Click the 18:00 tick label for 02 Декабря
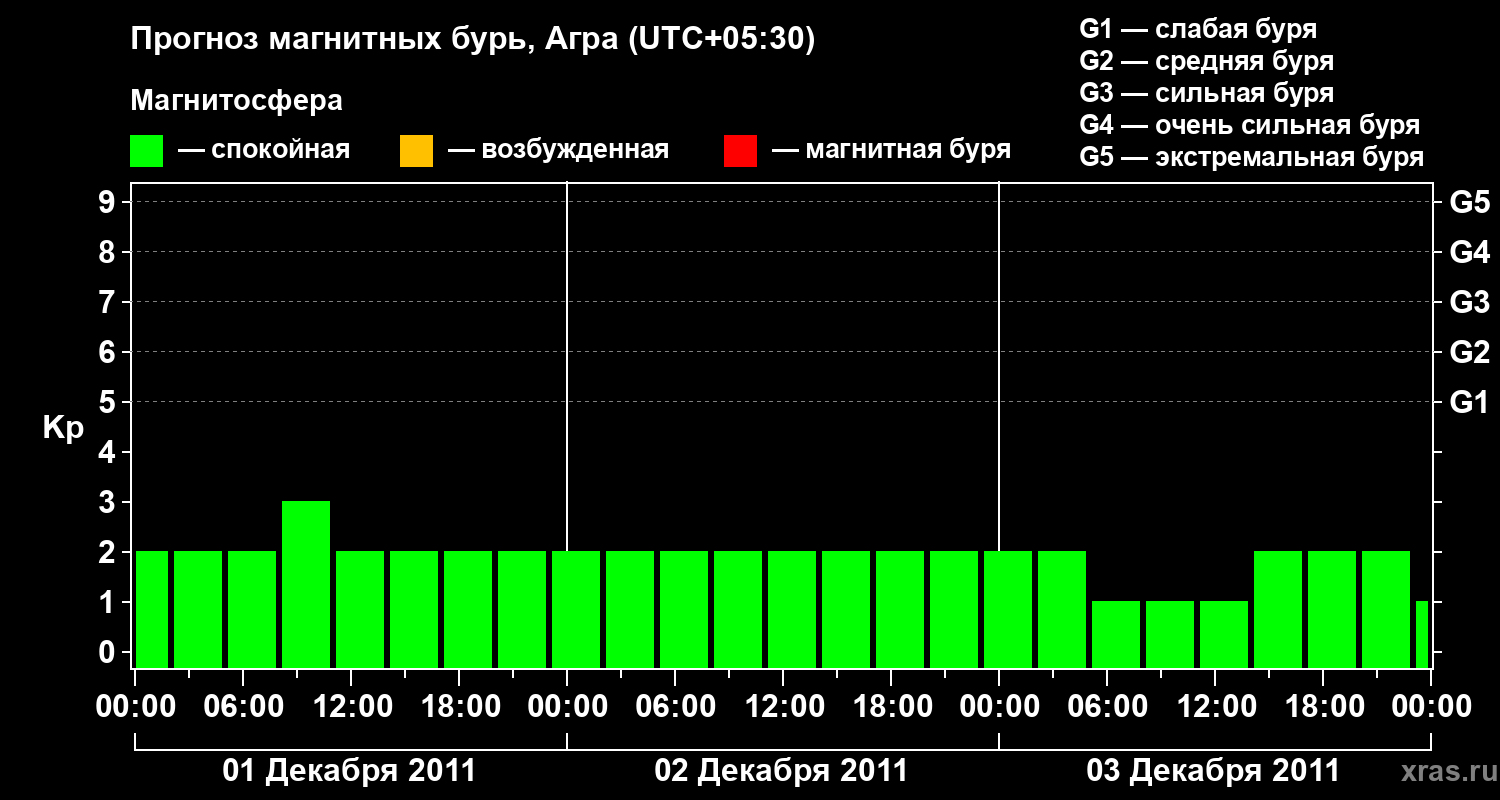The image size is (1500, 800). pyautogui.click(x=891, y=707)
